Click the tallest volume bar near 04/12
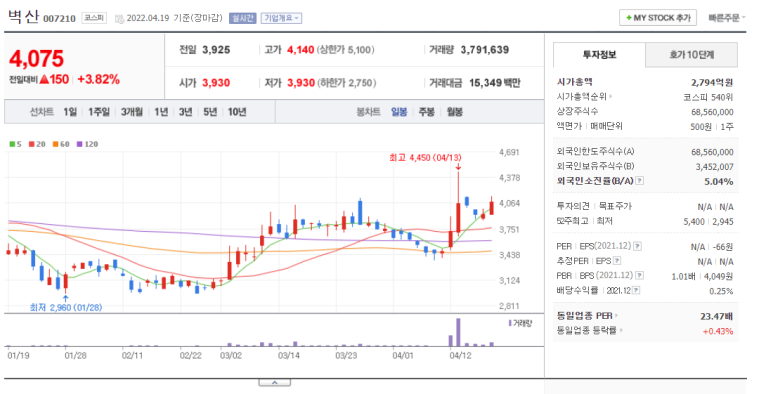773x394 pixels. coord(458,332)
